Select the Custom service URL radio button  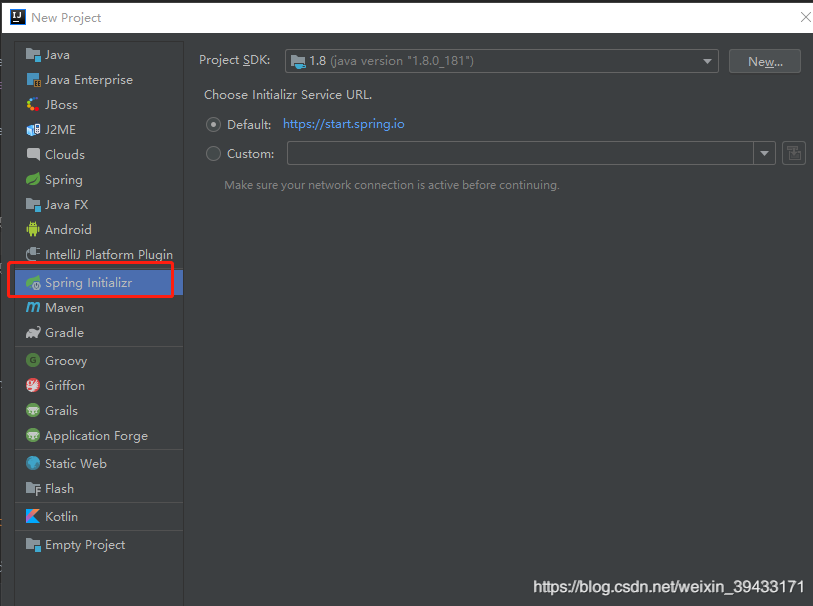click(214, 154)
